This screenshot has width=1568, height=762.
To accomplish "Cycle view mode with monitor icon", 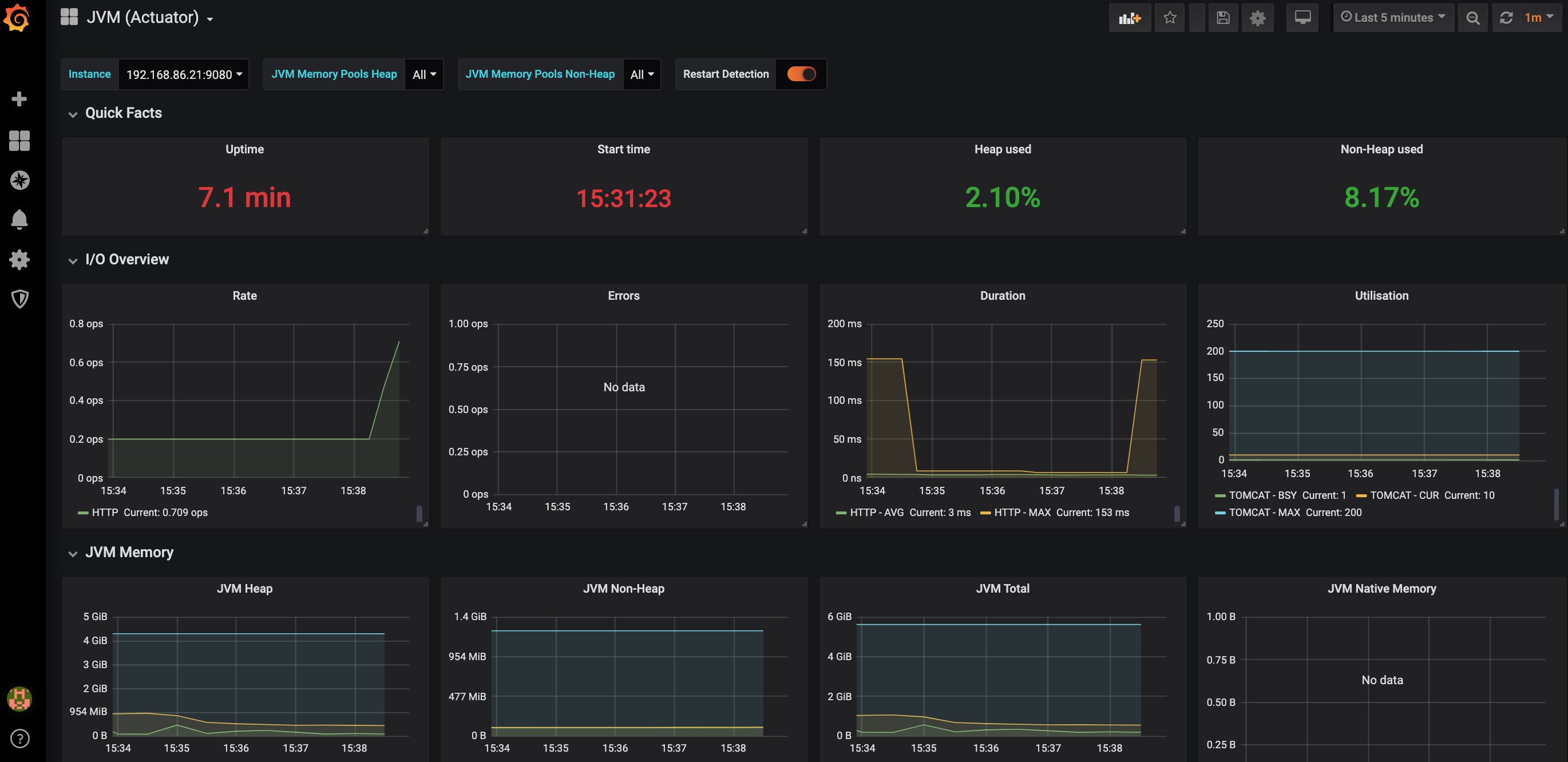I will (x=1302, y=18).
